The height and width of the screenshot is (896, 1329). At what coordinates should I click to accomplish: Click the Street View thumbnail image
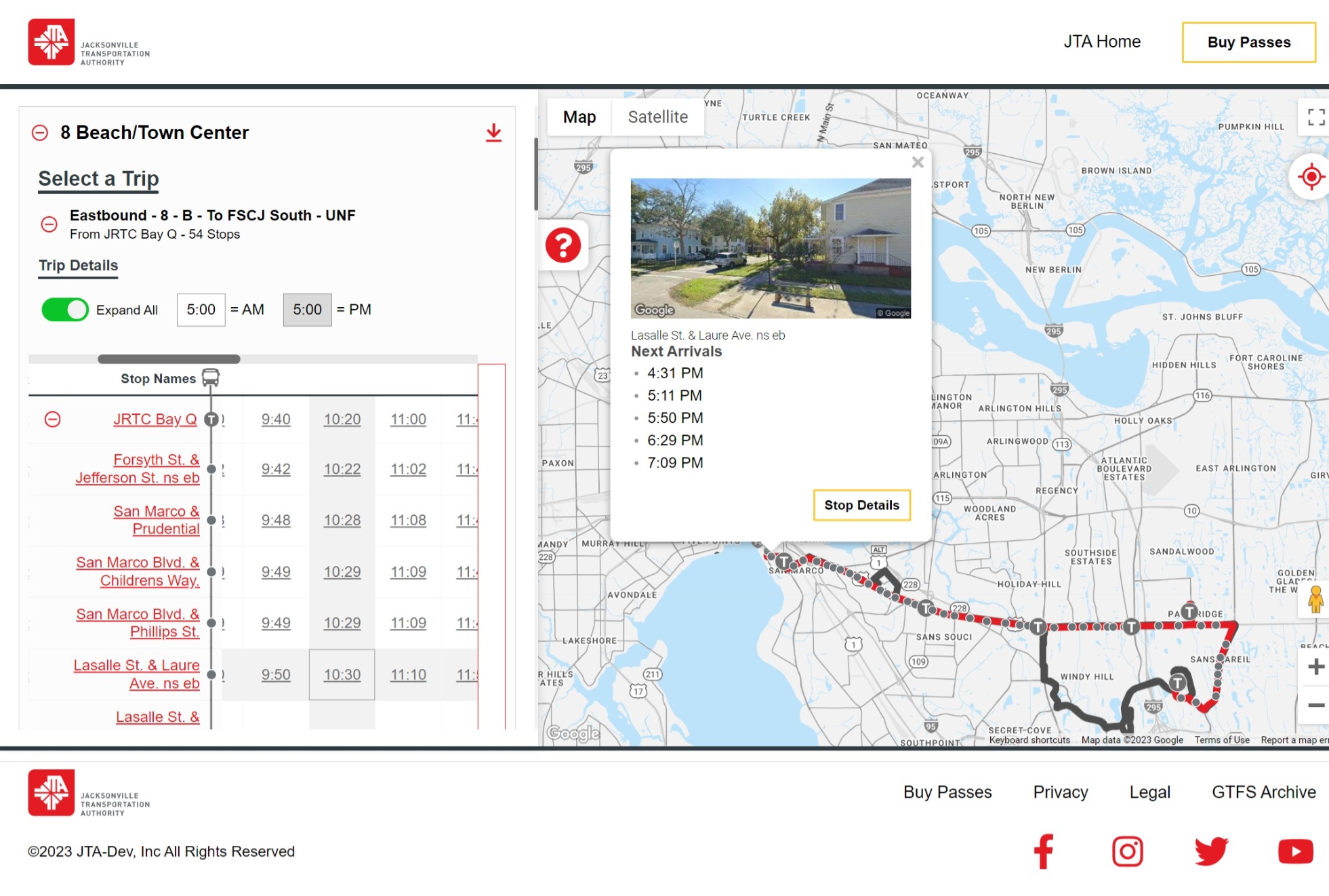pos(770,248)
